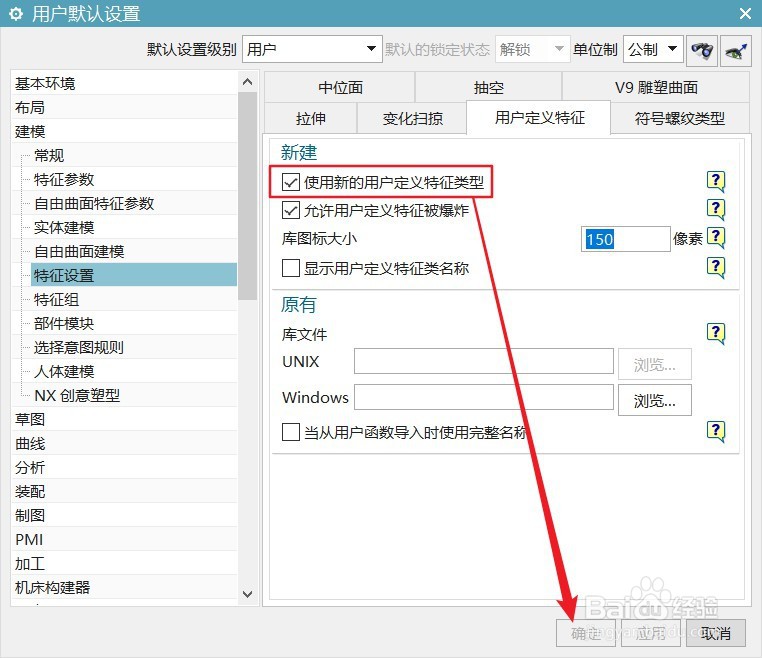Select 特征组 tree item
The image size is (762, 658).
coord(134,299)
